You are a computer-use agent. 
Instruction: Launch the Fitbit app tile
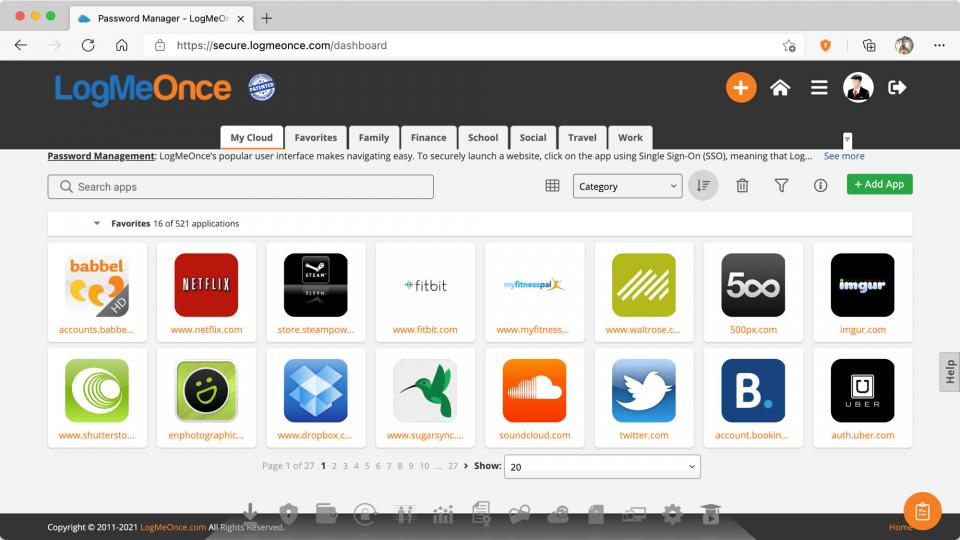click(x=425, y=292)
